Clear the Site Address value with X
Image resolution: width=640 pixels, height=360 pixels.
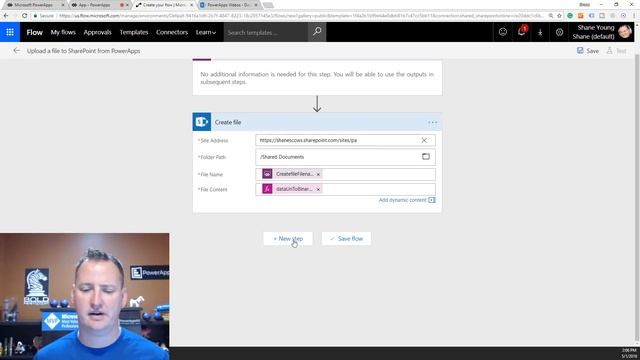click(x=424, y=140)
